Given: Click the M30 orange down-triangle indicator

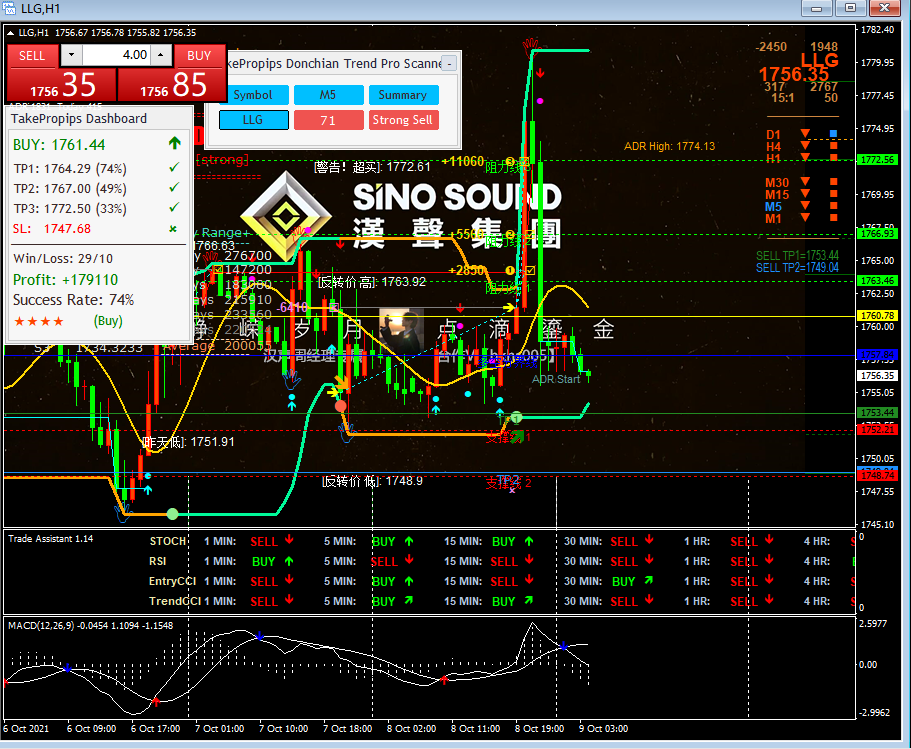Looking at the screenshot, I should (805, 181).
